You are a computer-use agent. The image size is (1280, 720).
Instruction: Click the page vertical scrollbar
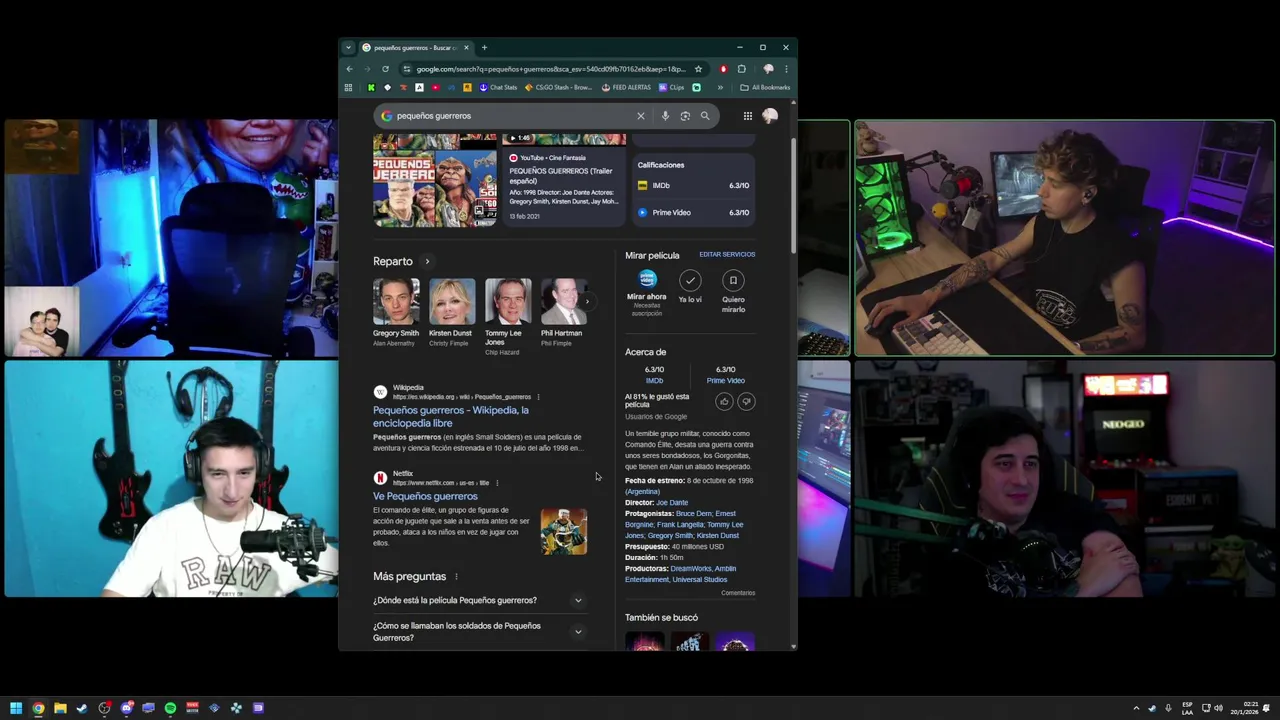[794, 195]
